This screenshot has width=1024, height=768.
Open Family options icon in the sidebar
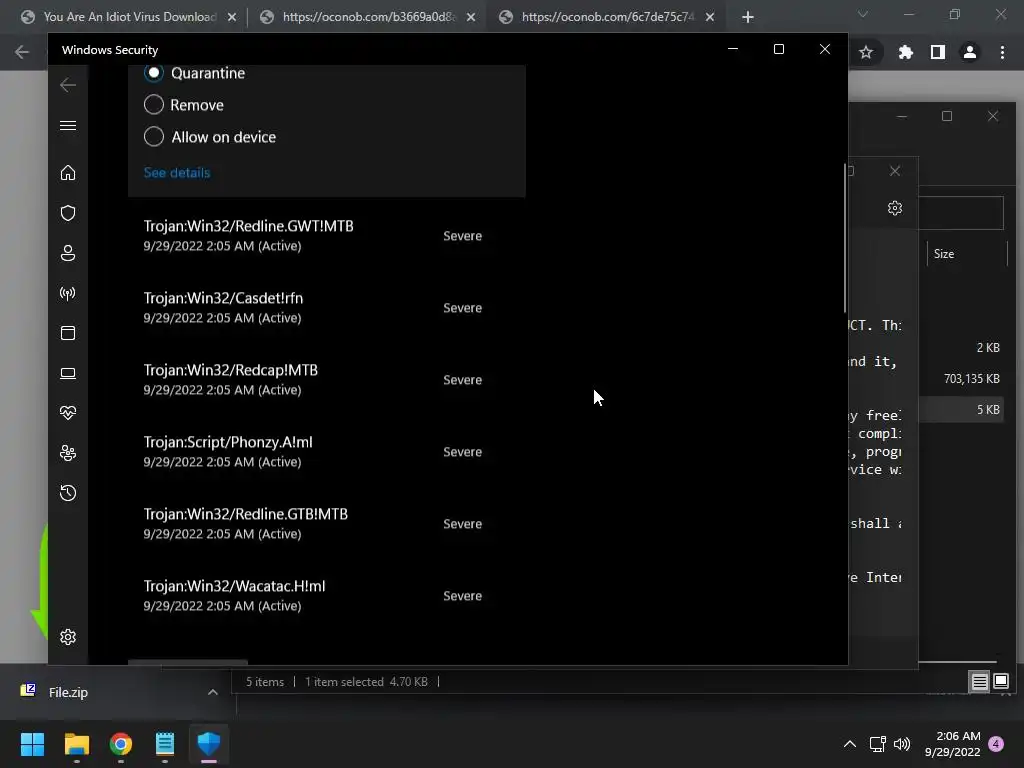pos(68,453)
